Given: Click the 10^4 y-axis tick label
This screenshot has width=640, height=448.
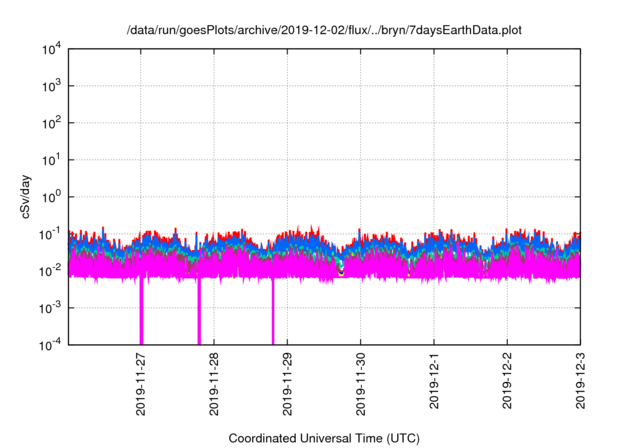Looking at the screenshot, I should (52, 49).
